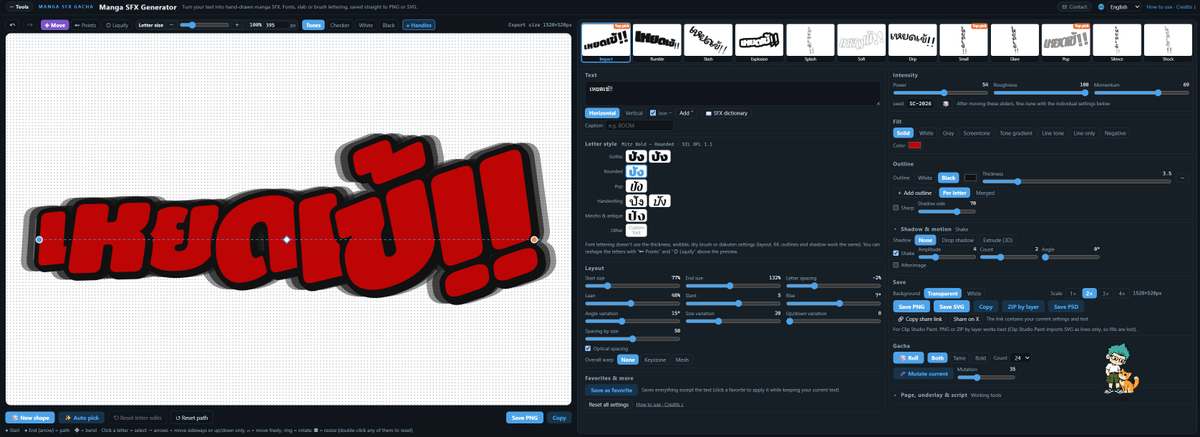Set export scale to 3x
Image resolution: width=1200 pixels, height=437 pixels.
pyautogui.click(x=1105, y=293)
